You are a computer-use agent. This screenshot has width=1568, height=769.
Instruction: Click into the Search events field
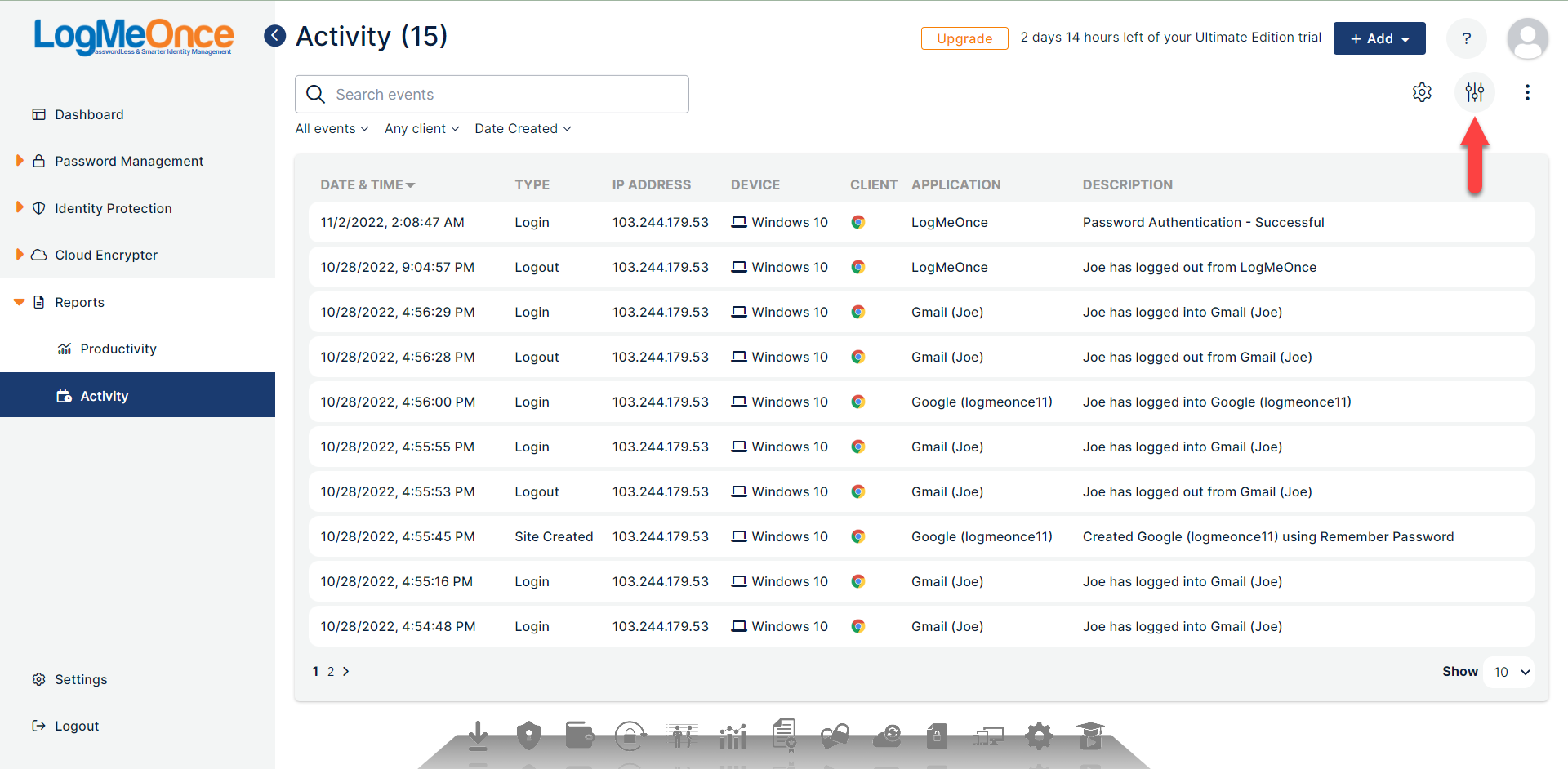click(492, 95)
